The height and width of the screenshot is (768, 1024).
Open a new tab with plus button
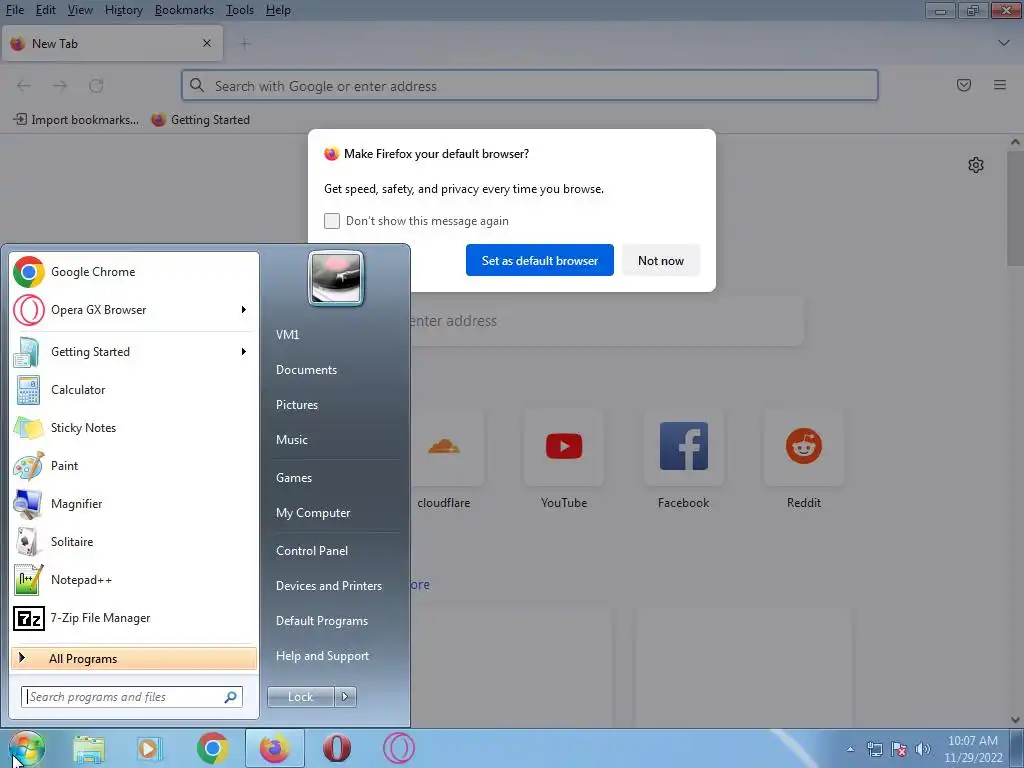(x=245, y=44)
